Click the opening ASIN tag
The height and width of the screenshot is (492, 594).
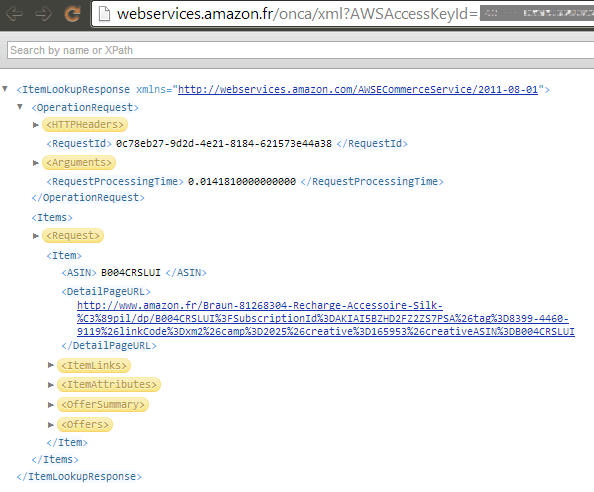[x=79, y=273]
